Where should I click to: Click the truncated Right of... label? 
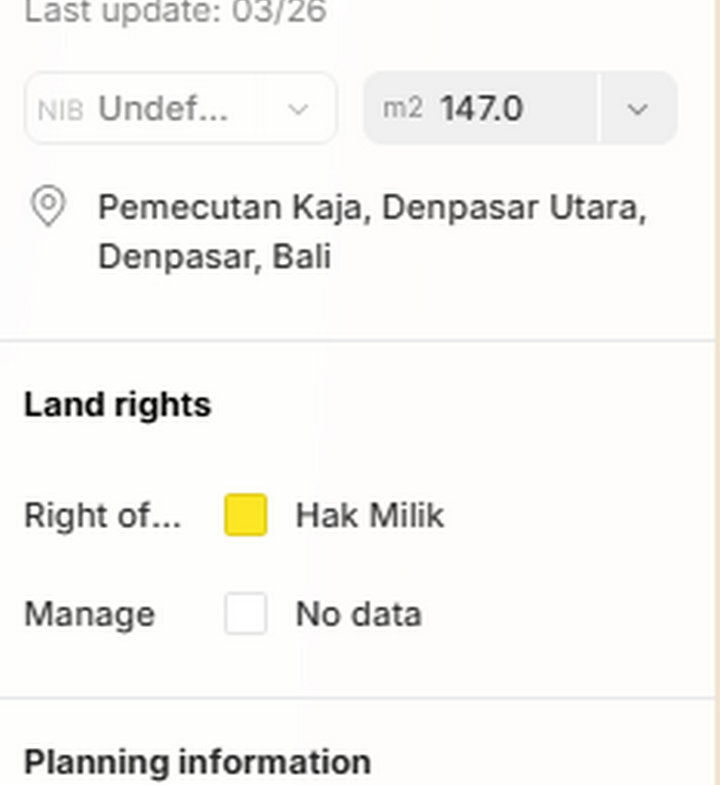[102, 516]
